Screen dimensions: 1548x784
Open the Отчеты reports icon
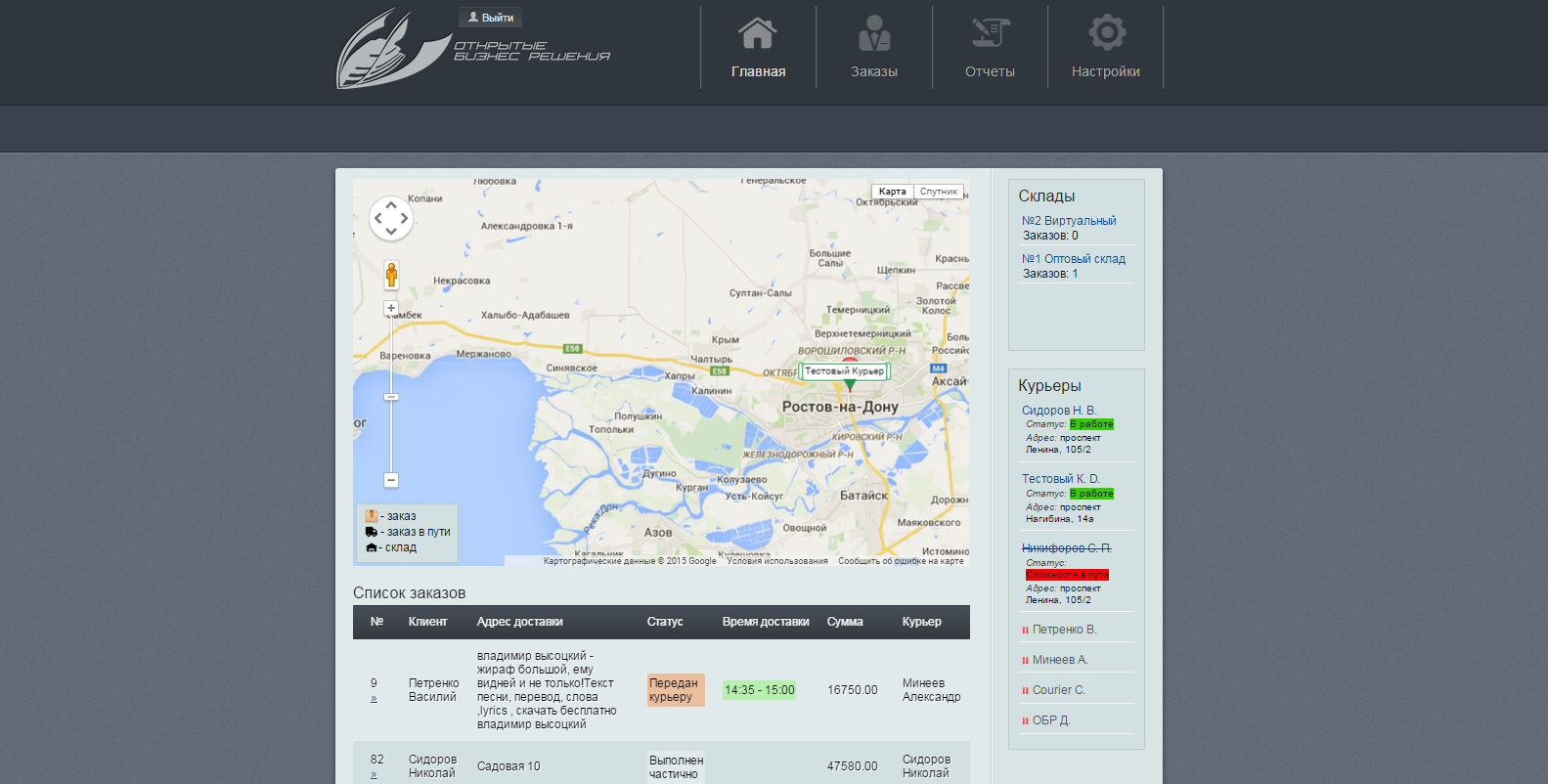(990, 33)
